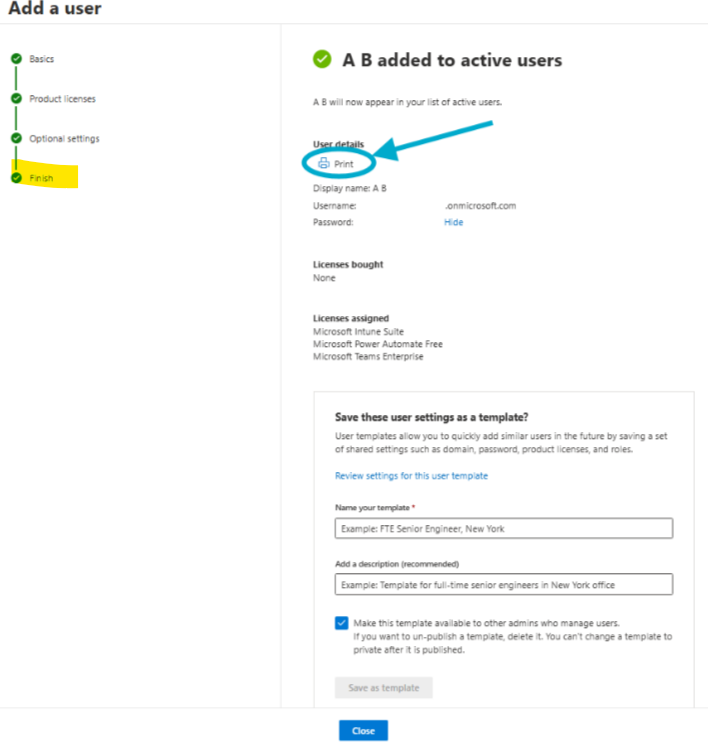This screenshot has height=750, width=708.
Task: Click the Name your template field
Action: point(504,529)
